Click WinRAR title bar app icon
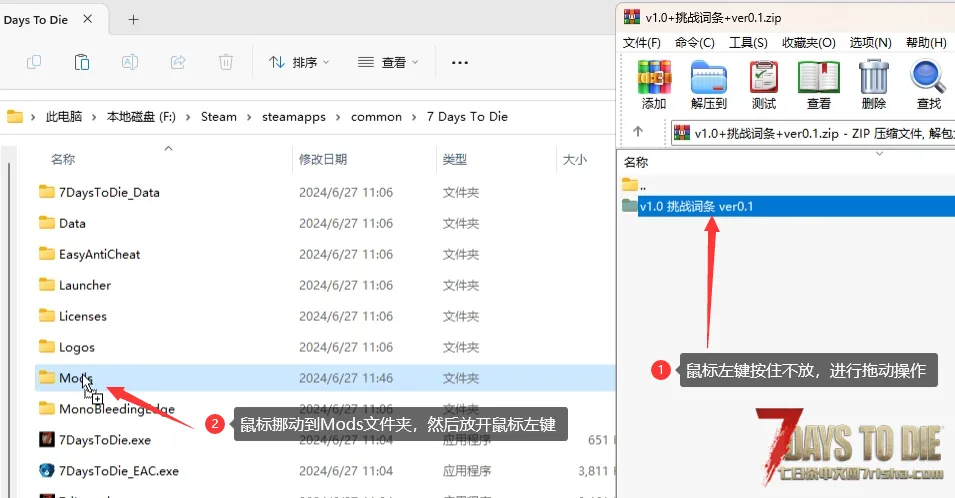Screen dimensions: 955x498 tap(632, 17)
